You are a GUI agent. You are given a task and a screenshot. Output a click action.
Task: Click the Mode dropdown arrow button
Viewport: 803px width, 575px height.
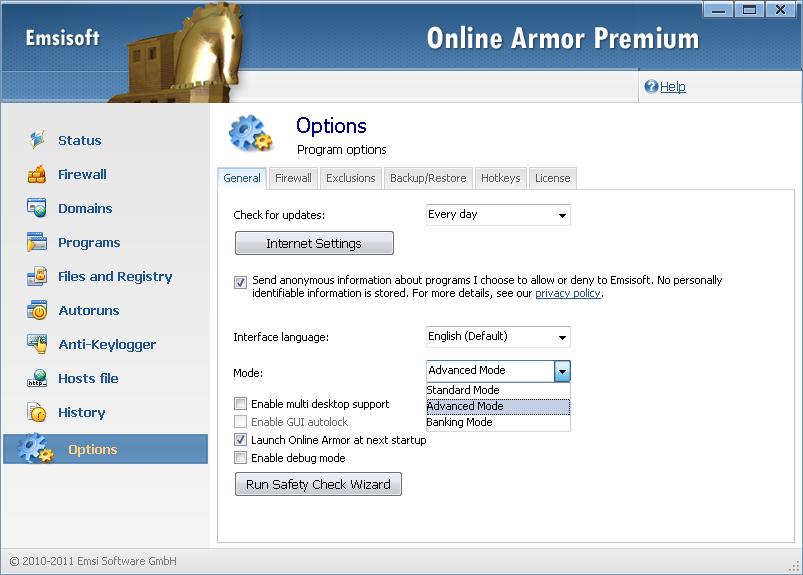pyautogui.click(x=562, y=371)
